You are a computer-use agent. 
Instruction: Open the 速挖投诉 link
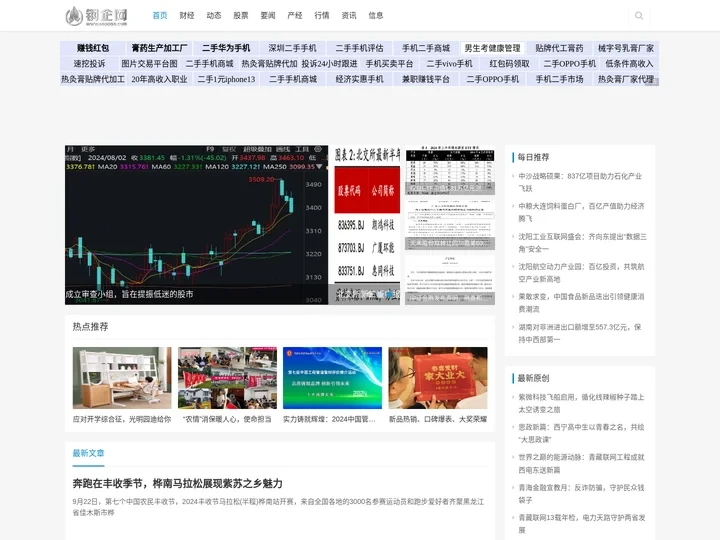tap(90, 64)
